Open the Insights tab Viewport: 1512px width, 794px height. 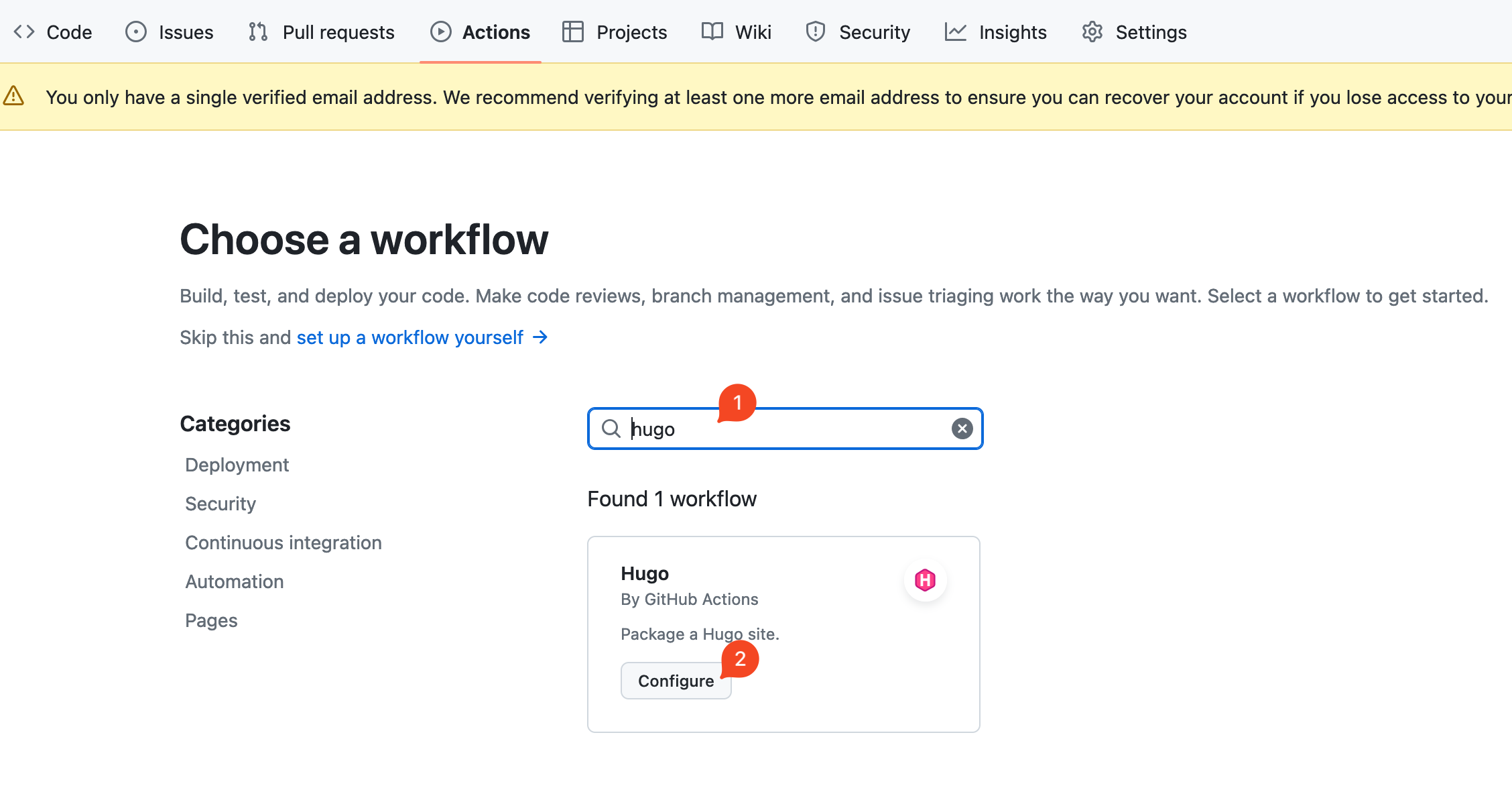click(x=996, y=32)
